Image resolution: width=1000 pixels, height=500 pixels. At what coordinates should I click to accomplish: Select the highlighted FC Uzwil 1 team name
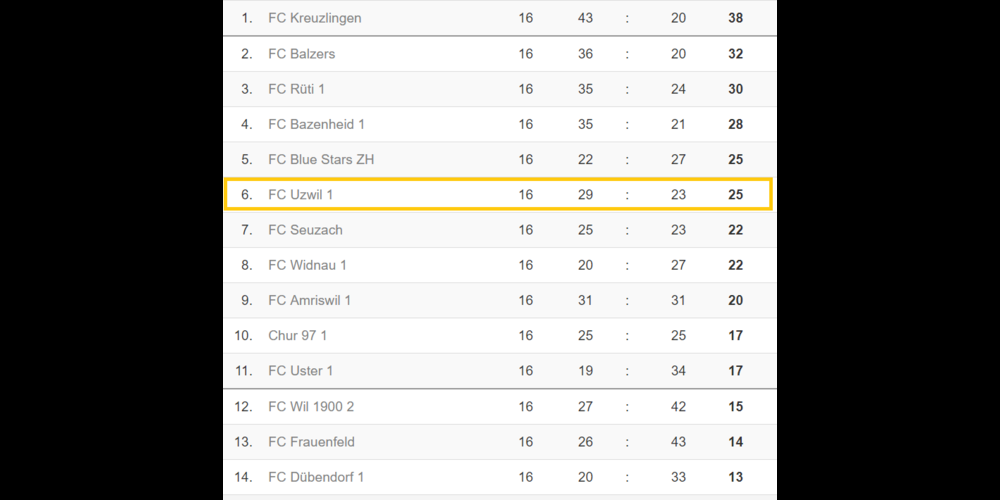click(x=300, y=195)
